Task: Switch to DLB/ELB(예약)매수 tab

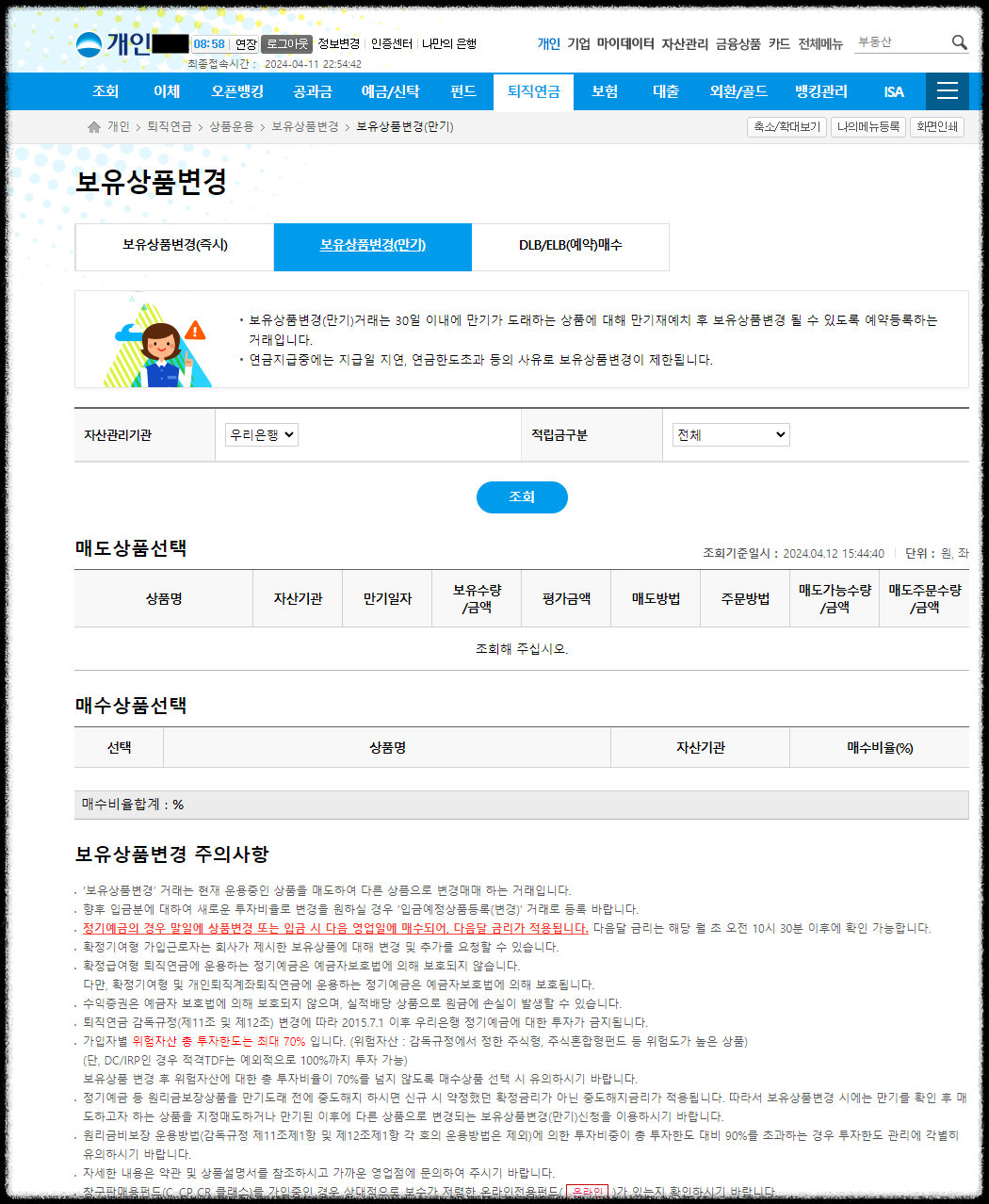Action: pos(571,247)
